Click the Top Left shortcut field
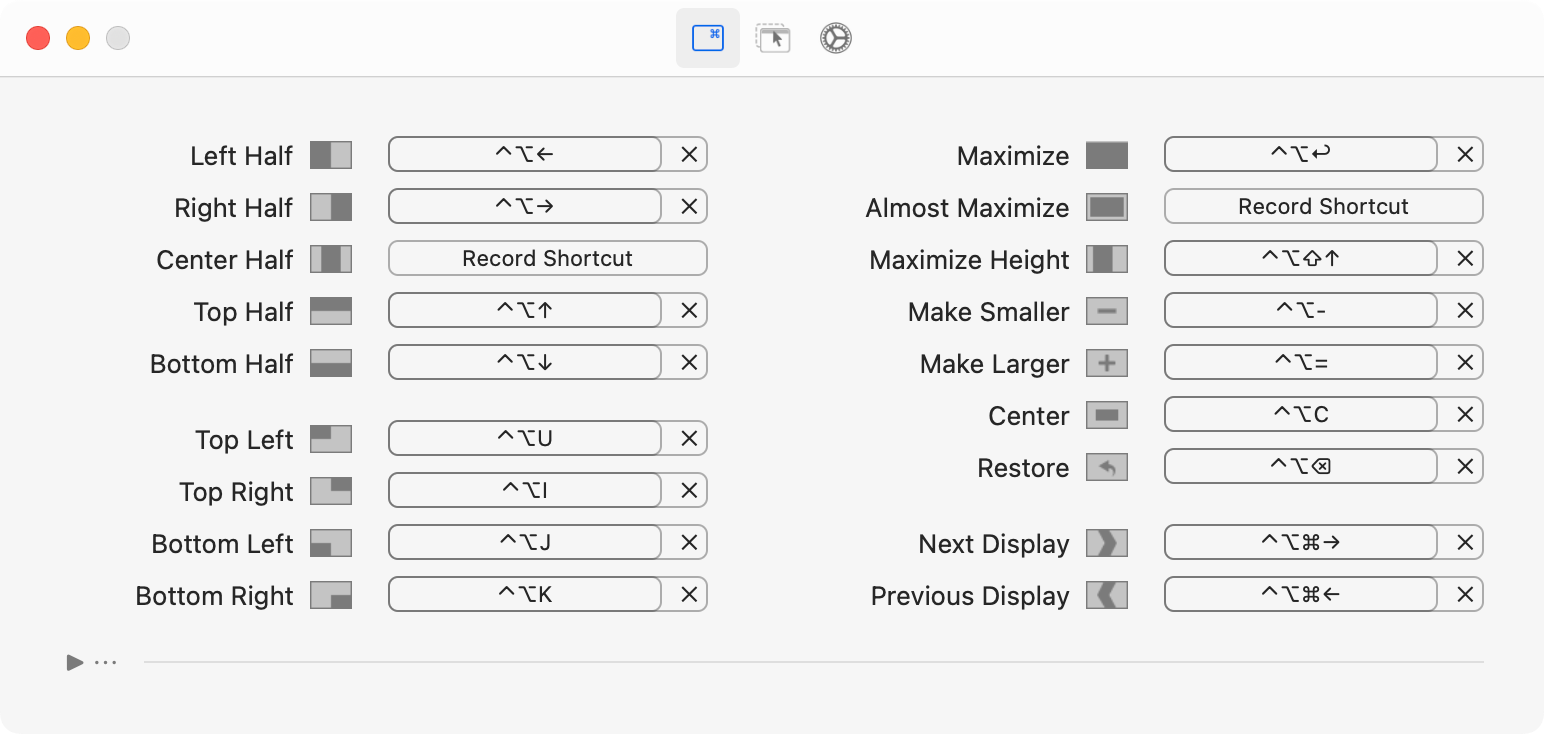This screenshot has width=1544, height=734. (525, 438)
